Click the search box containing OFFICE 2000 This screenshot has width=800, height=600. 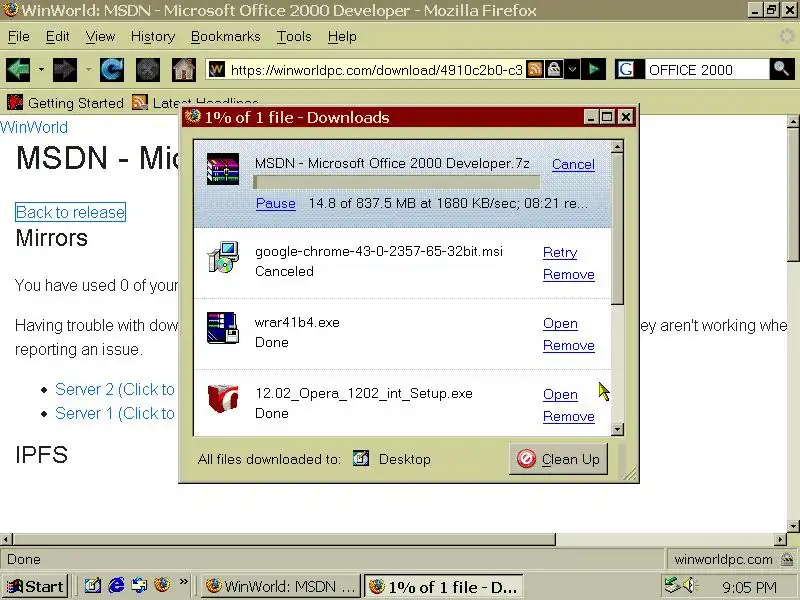[707, 69]
